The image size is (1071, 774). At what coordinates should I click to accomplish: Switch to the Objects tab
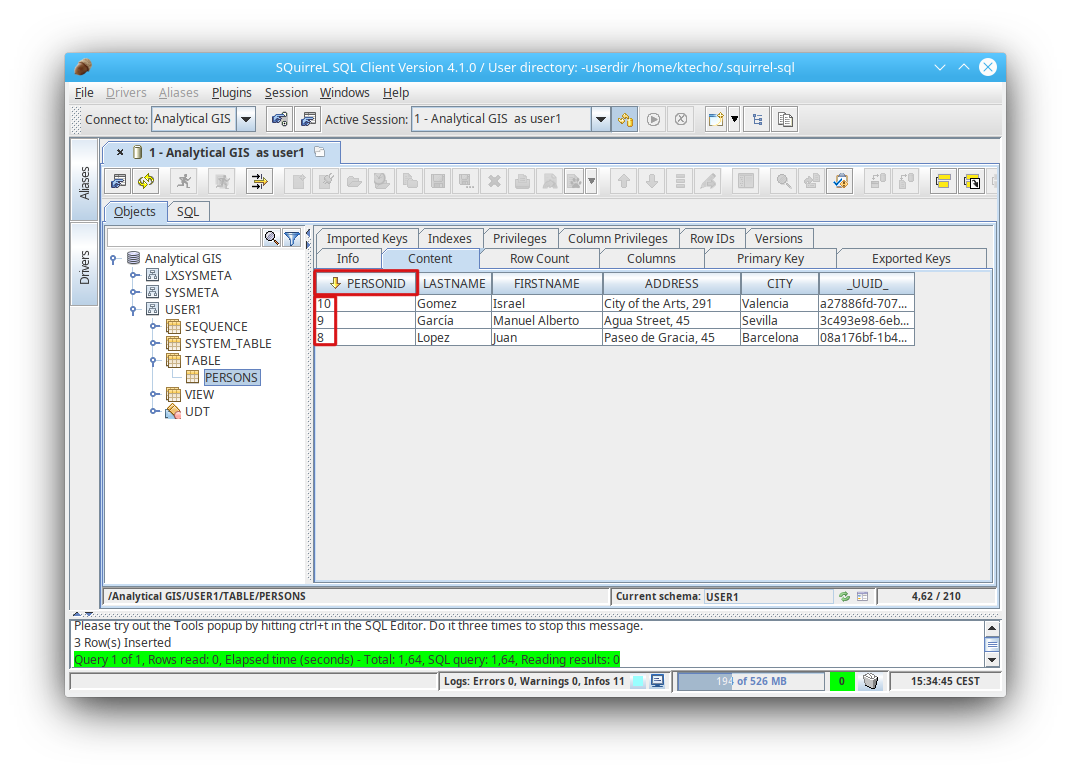pos(135,212)
